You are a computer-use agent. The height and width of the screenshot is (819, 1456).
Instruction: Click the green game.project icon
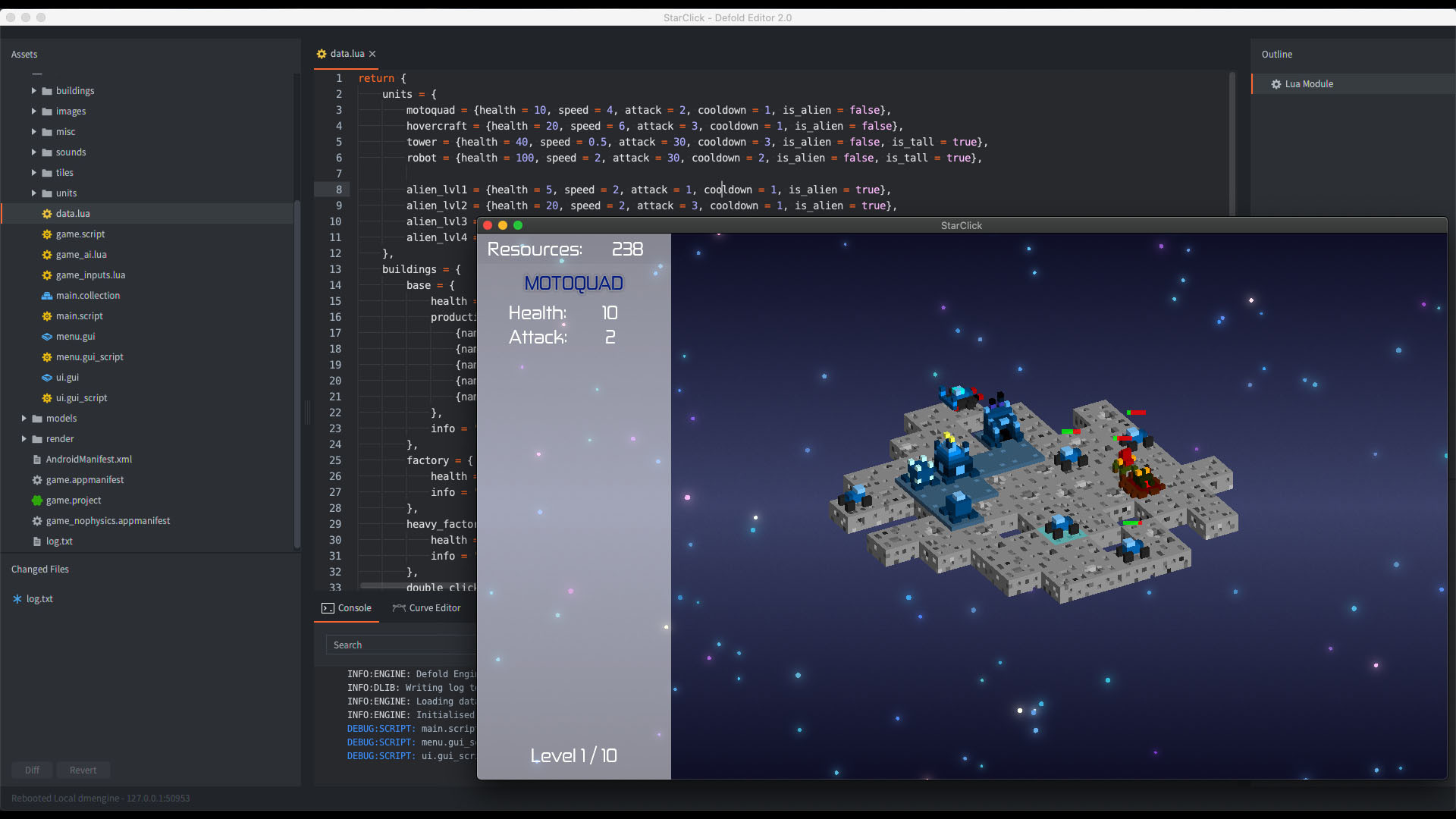click(36, 500)
